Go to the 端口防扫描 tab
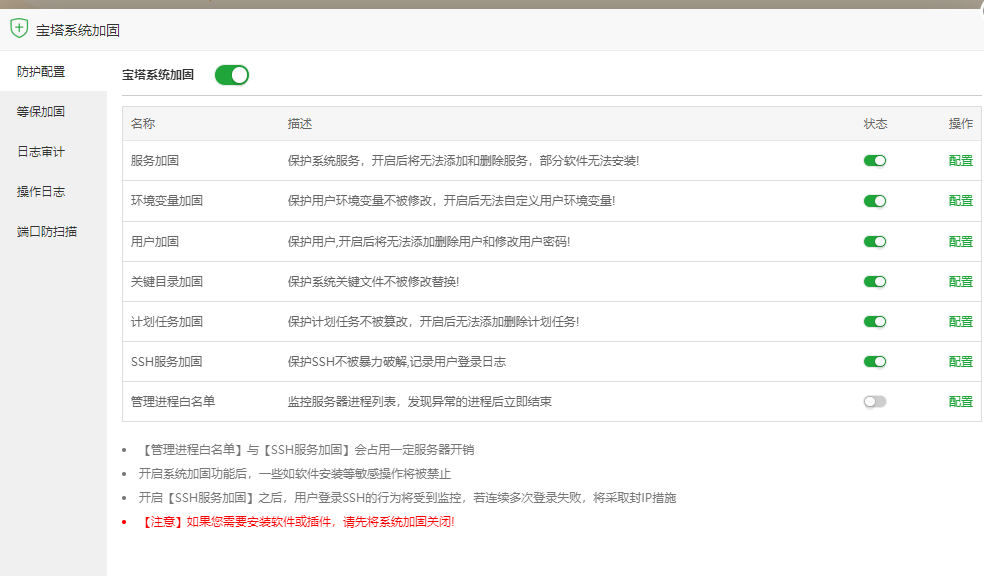 53,232
